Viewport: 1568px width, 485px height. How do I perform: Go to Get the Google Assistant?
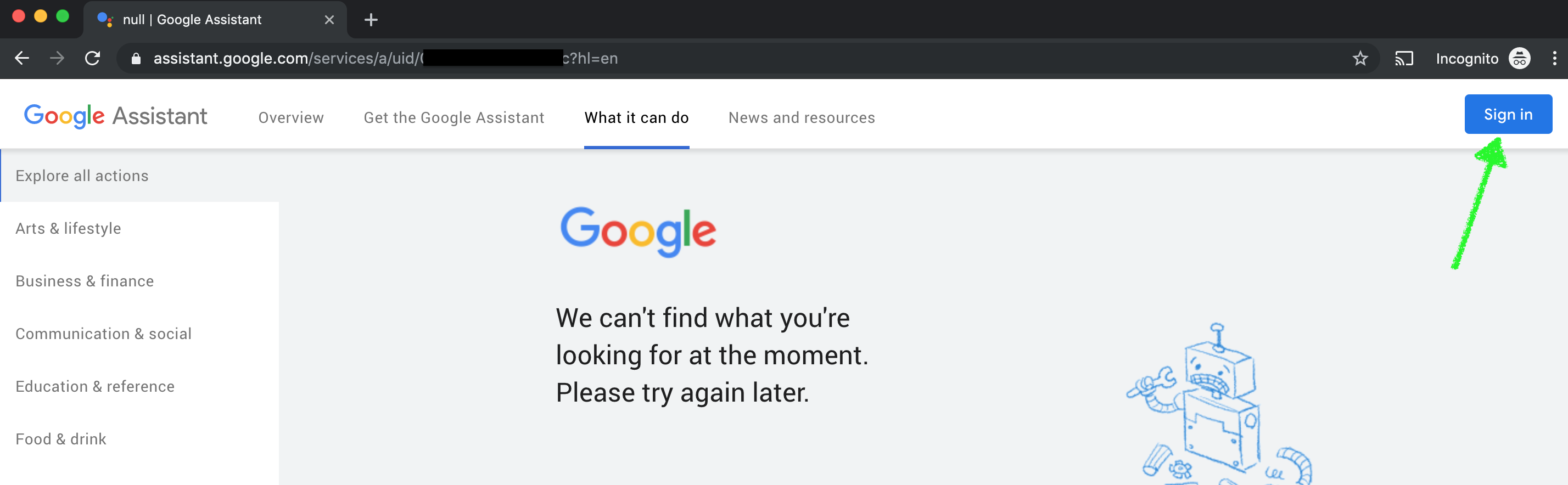(x=453, y=117)
